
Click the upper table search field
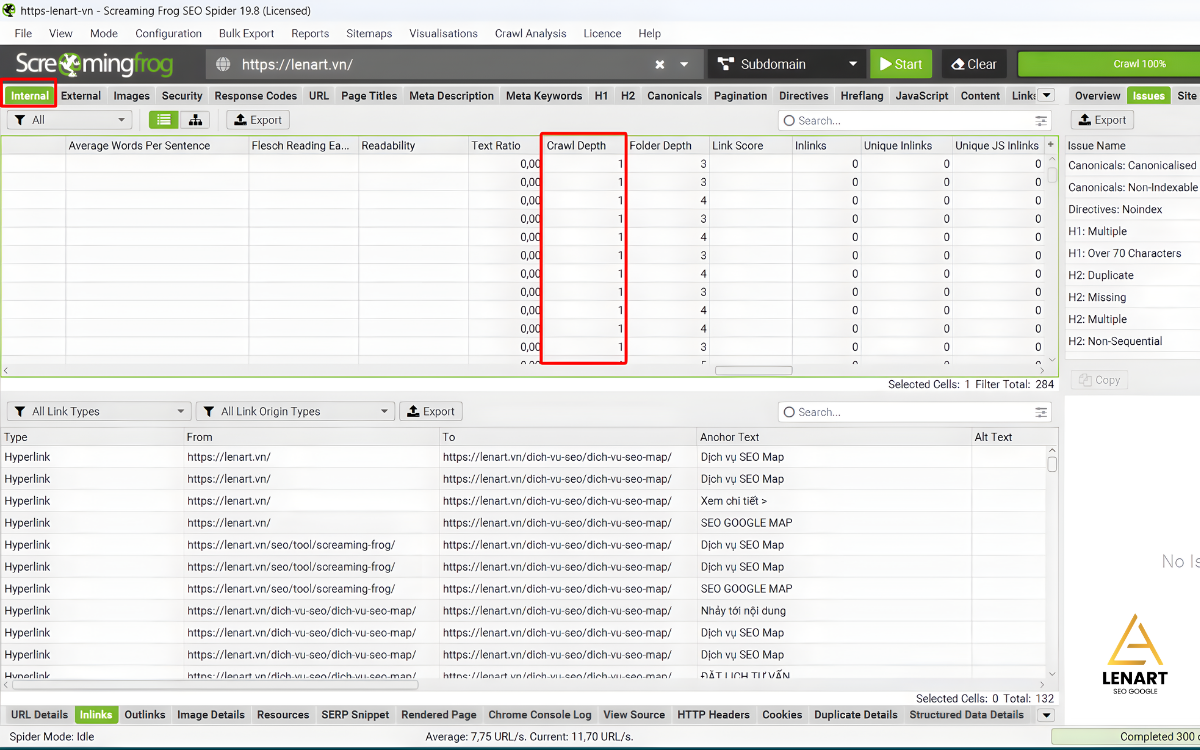coord(910,120)
